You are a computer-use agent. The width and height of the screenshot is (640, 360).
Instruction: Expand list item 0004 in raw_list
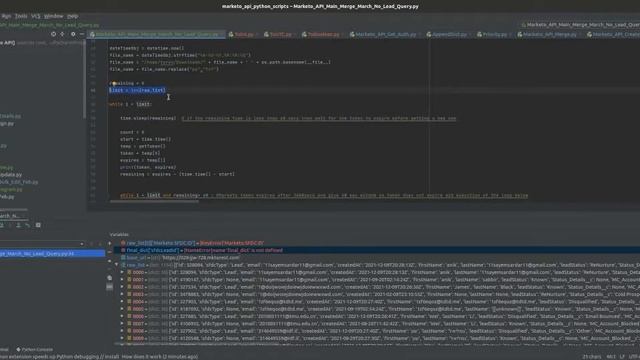pos(122,302)
